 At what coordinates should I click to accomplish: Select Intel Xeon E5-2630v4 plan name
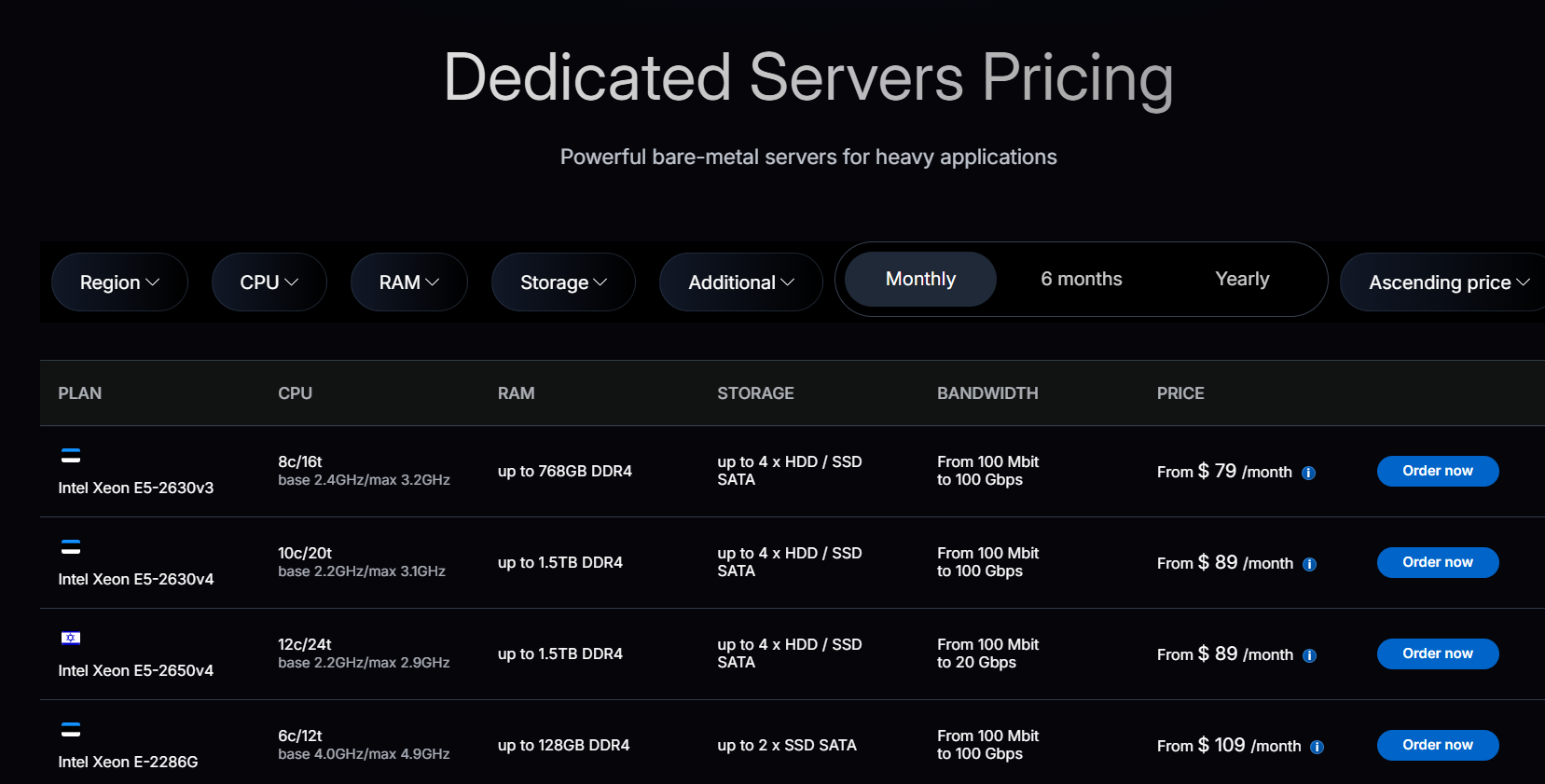(136, 579)
